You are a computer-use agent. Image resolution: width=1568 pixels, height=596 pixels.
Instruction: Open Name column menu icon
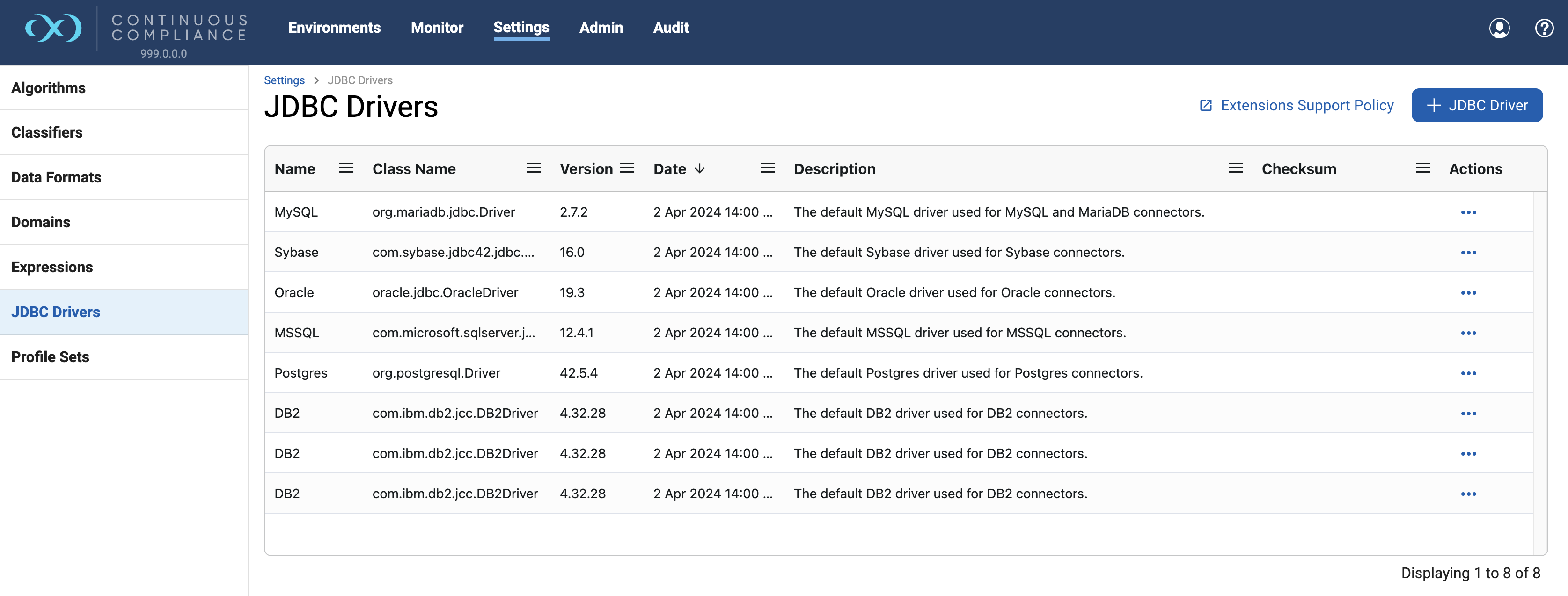(346, 168)
